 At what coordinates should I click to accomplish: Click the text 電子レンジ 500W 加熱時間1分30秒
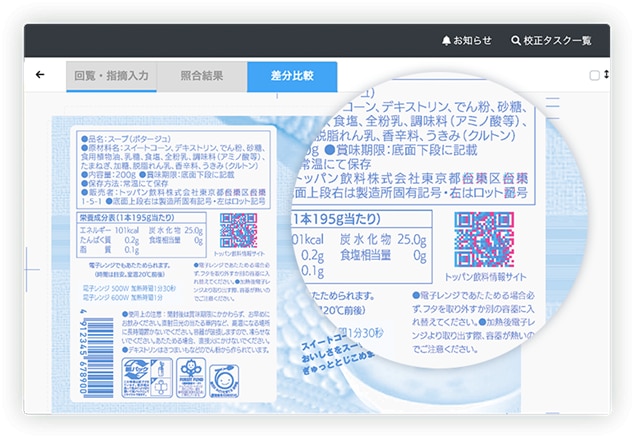(x=129, y=288)
